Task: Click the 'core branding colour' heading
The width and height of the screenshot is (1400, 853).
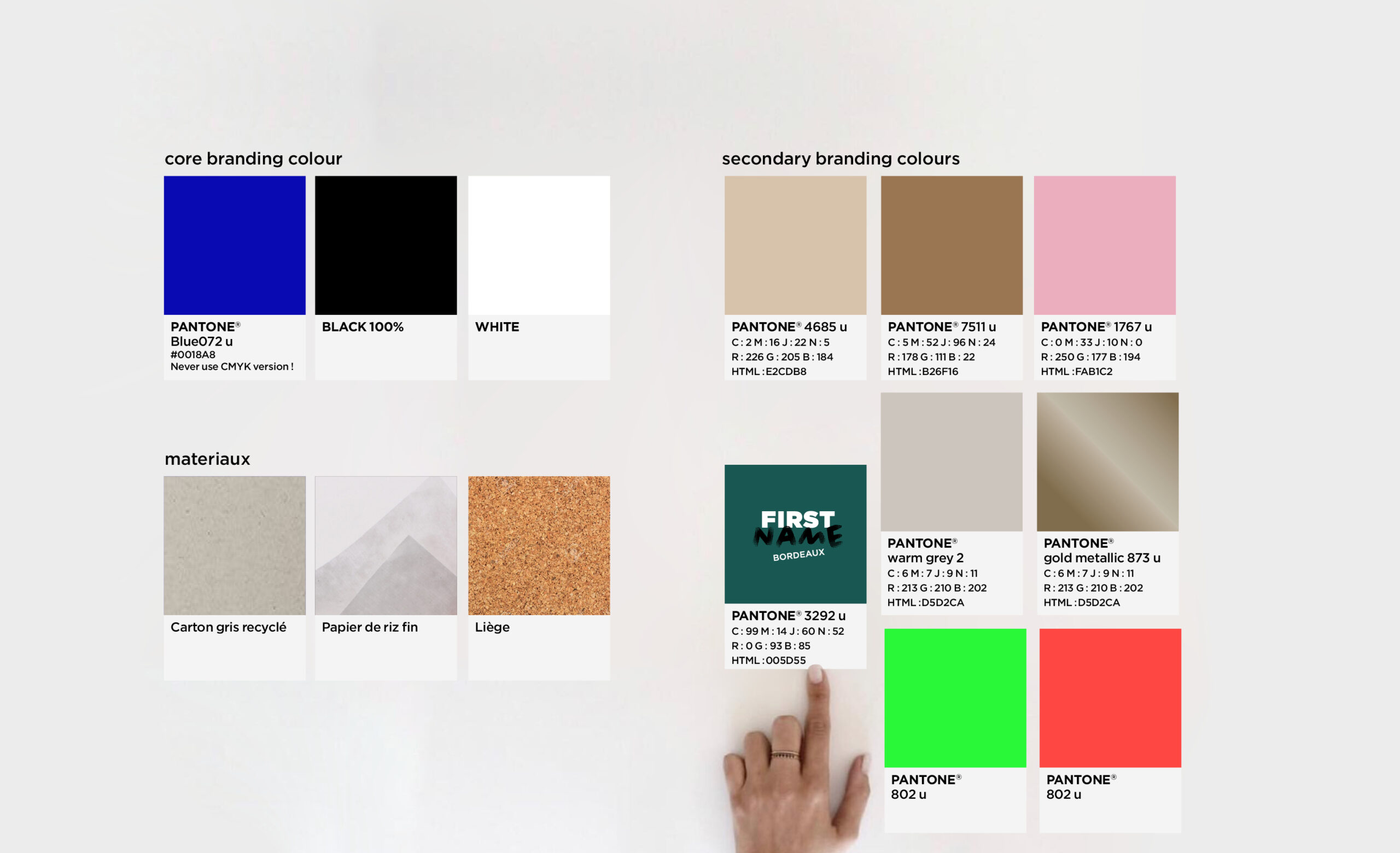Action: click(x=253, y=159)
